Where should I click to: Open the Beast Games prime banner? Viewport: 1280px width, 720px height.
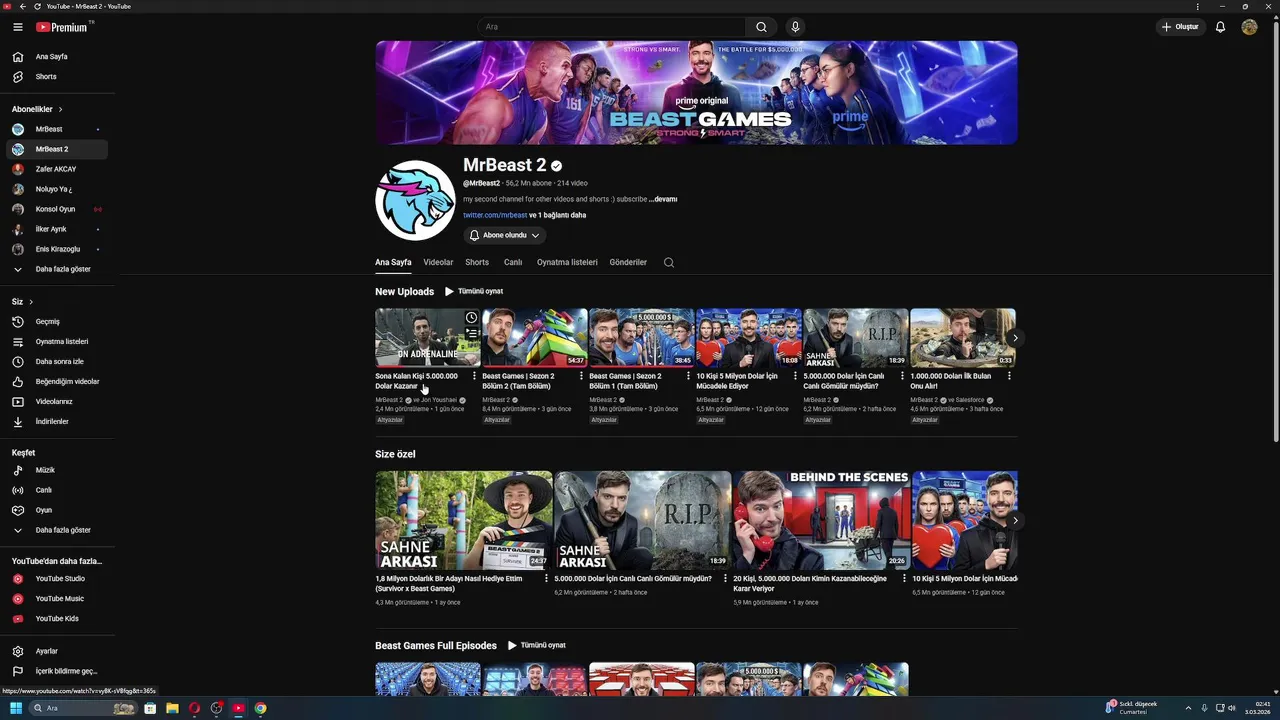(696, 93)
